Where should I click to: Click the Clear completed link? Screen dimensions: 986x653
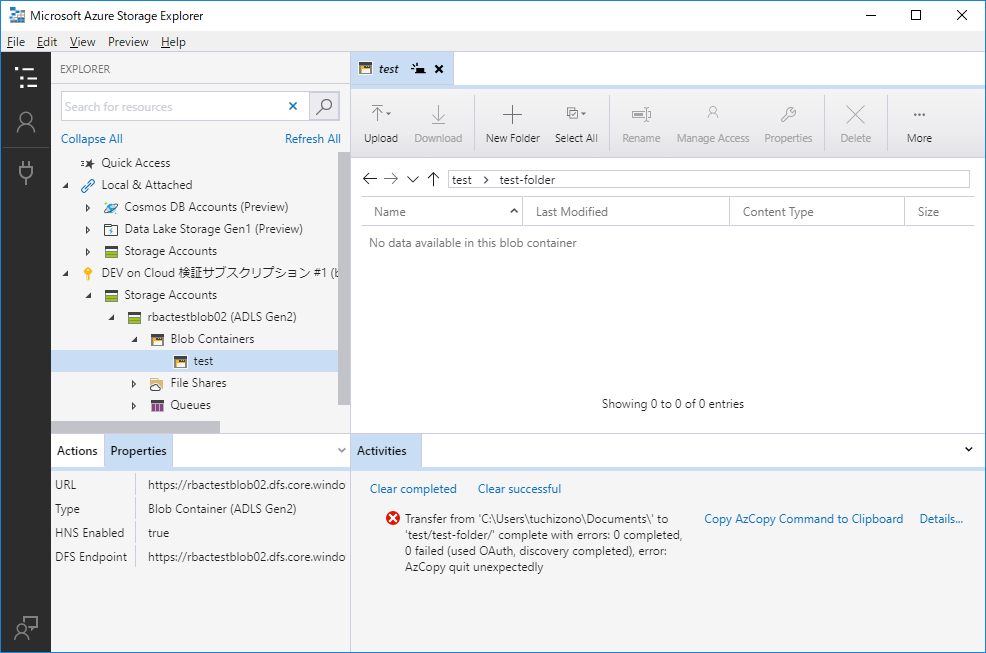[x=413, y=489]
